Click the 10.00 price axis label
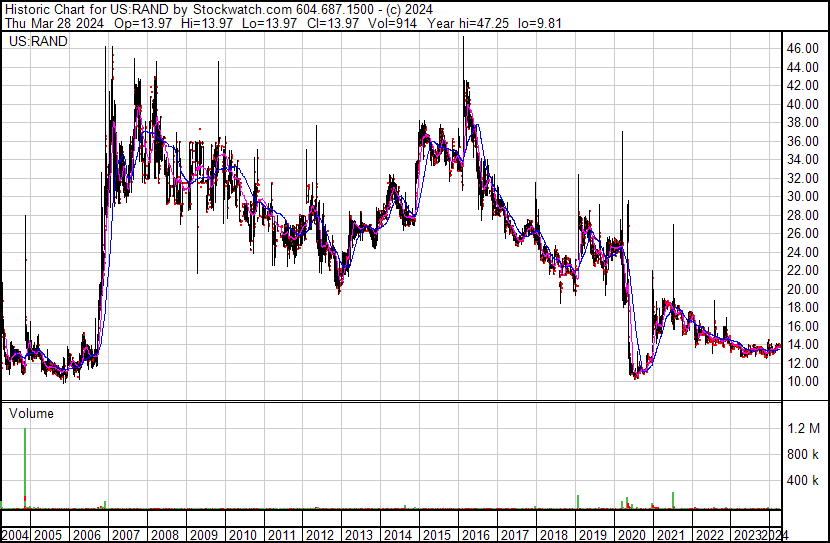 point(803,382)
